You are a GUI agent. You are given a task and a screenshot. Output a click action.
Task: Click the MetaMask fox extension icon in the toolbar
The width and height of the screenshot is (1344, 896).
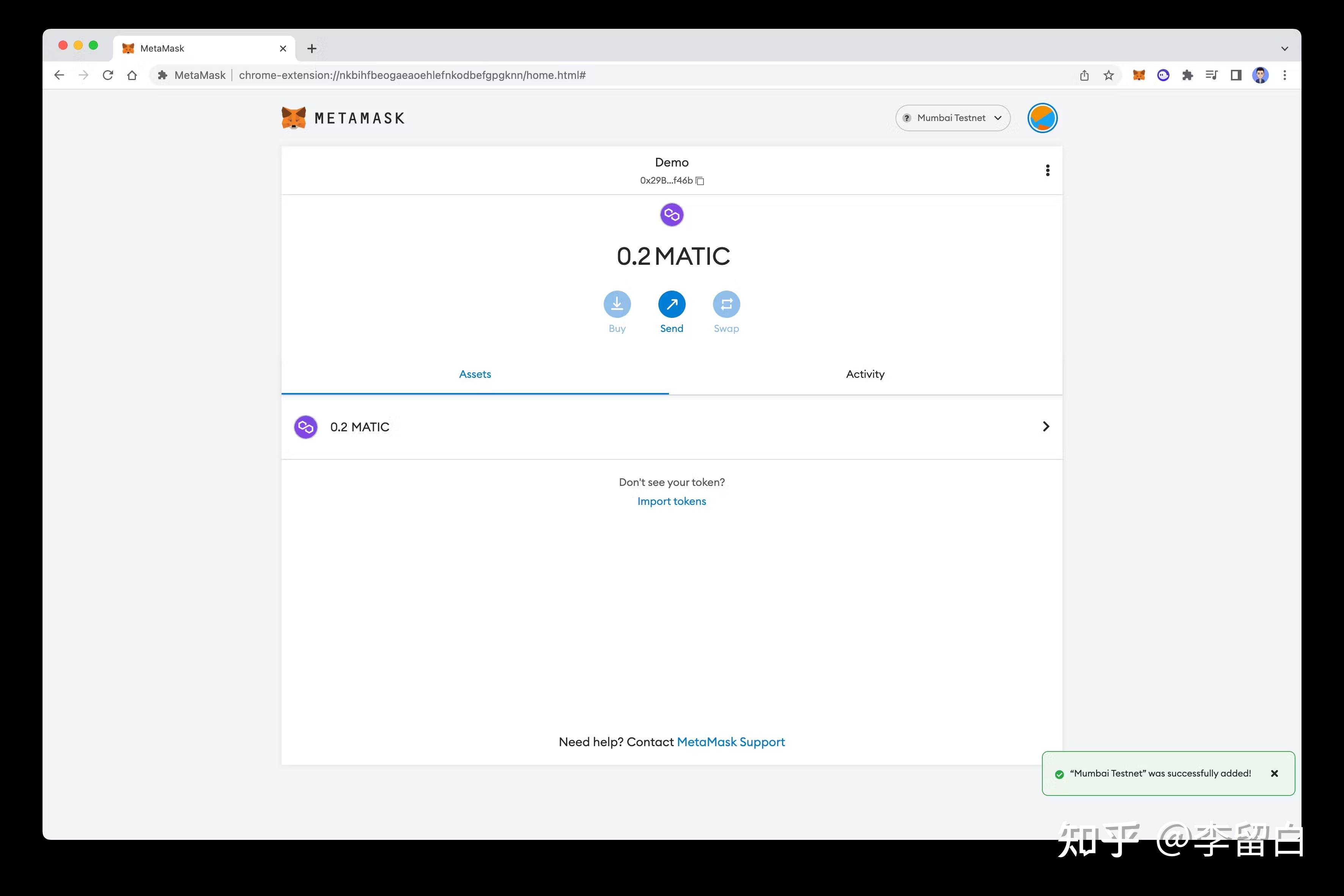[1139, 75]
